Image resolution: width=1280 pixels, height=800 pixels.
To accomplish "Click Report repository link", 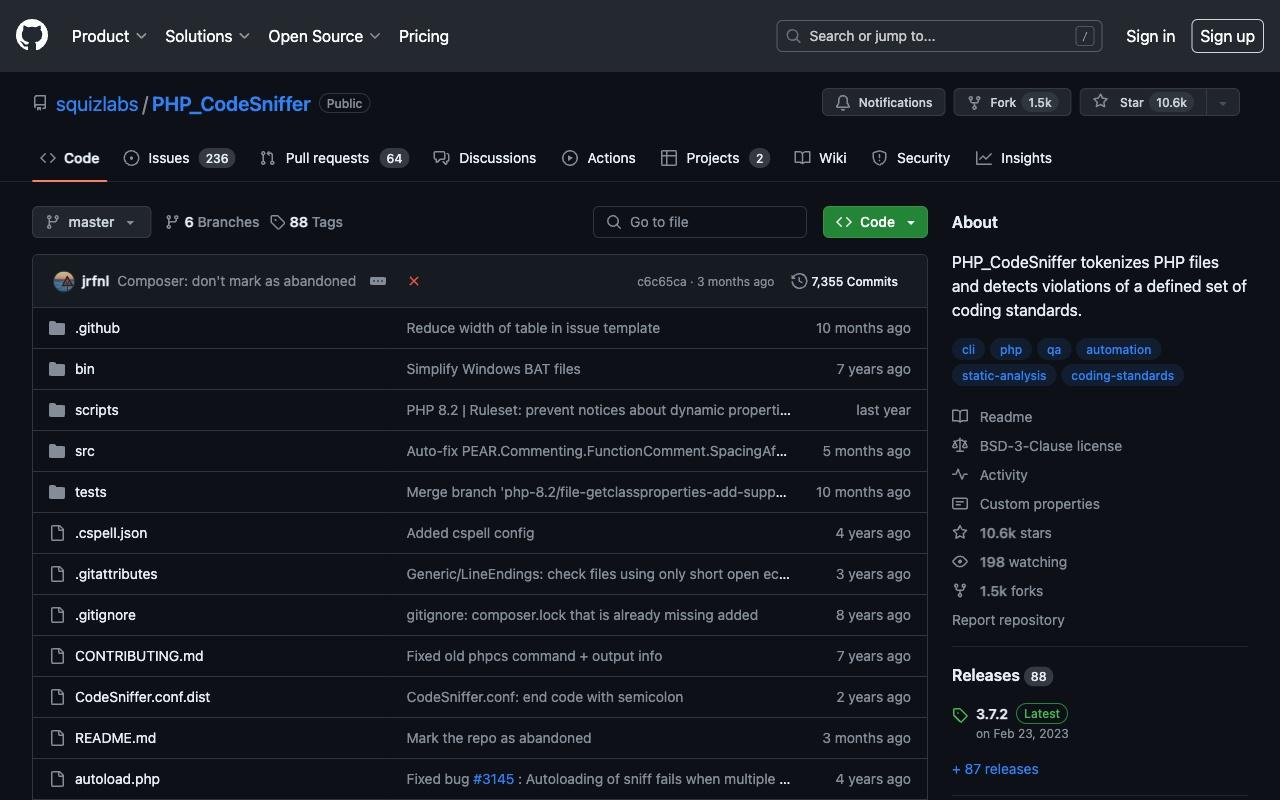I will tap(1008, 620).
